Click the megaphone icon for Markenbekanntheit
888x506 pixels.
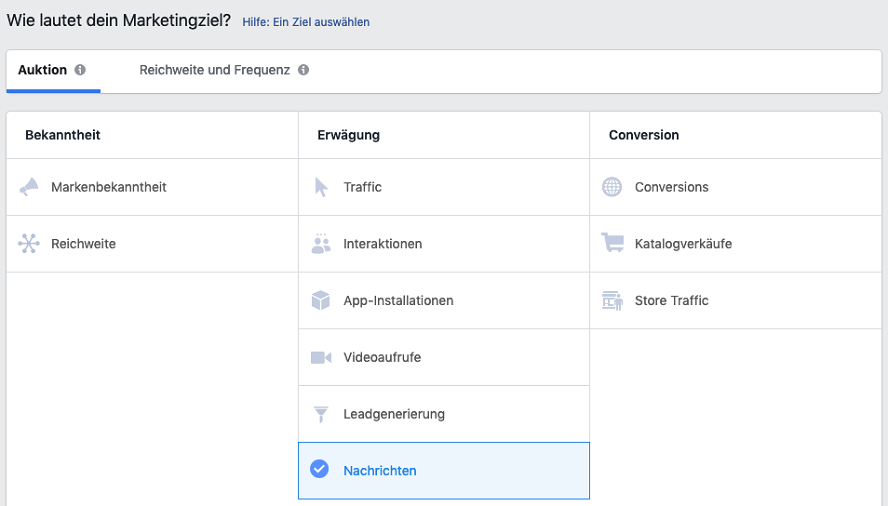tap(29, 187)
